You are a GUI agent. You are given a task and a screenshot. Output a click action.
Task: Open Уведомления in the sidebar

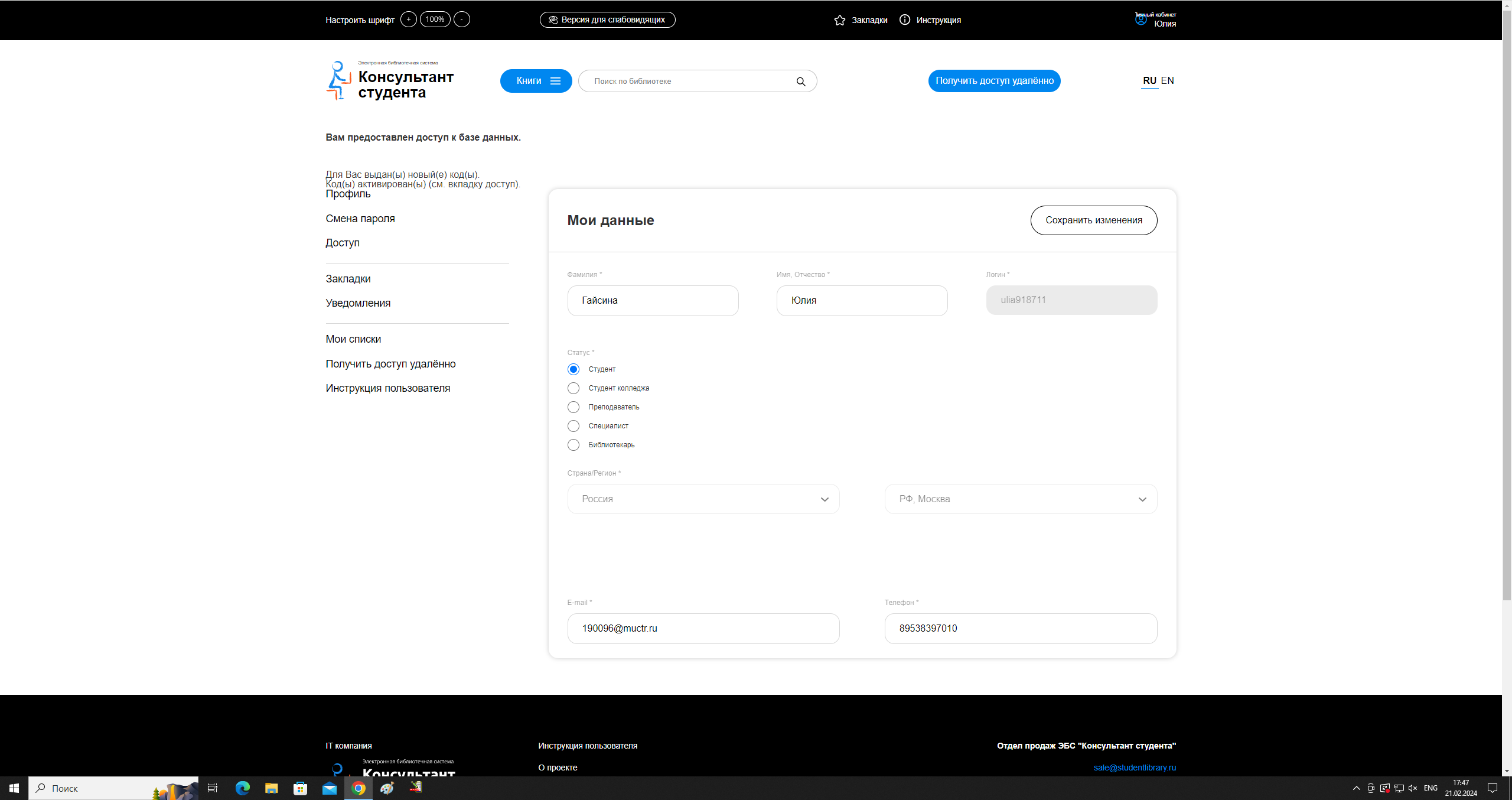(358, 303)
